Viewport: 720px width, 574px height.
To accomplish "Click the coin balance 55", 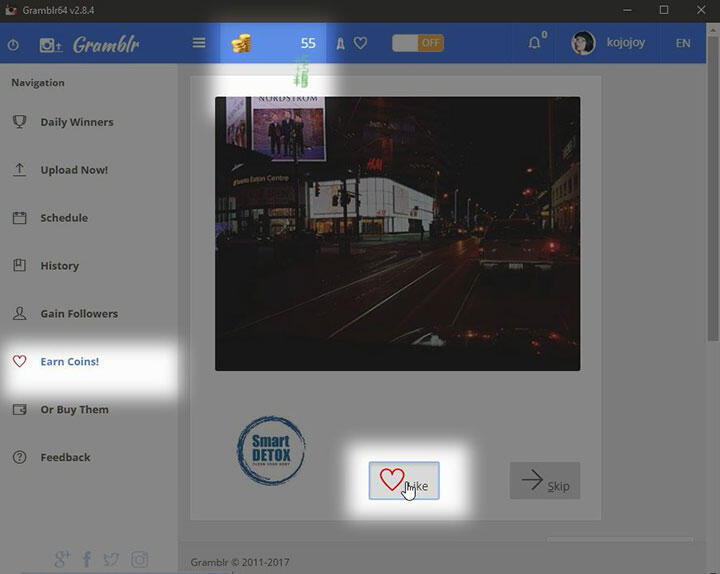I will 308,43.
